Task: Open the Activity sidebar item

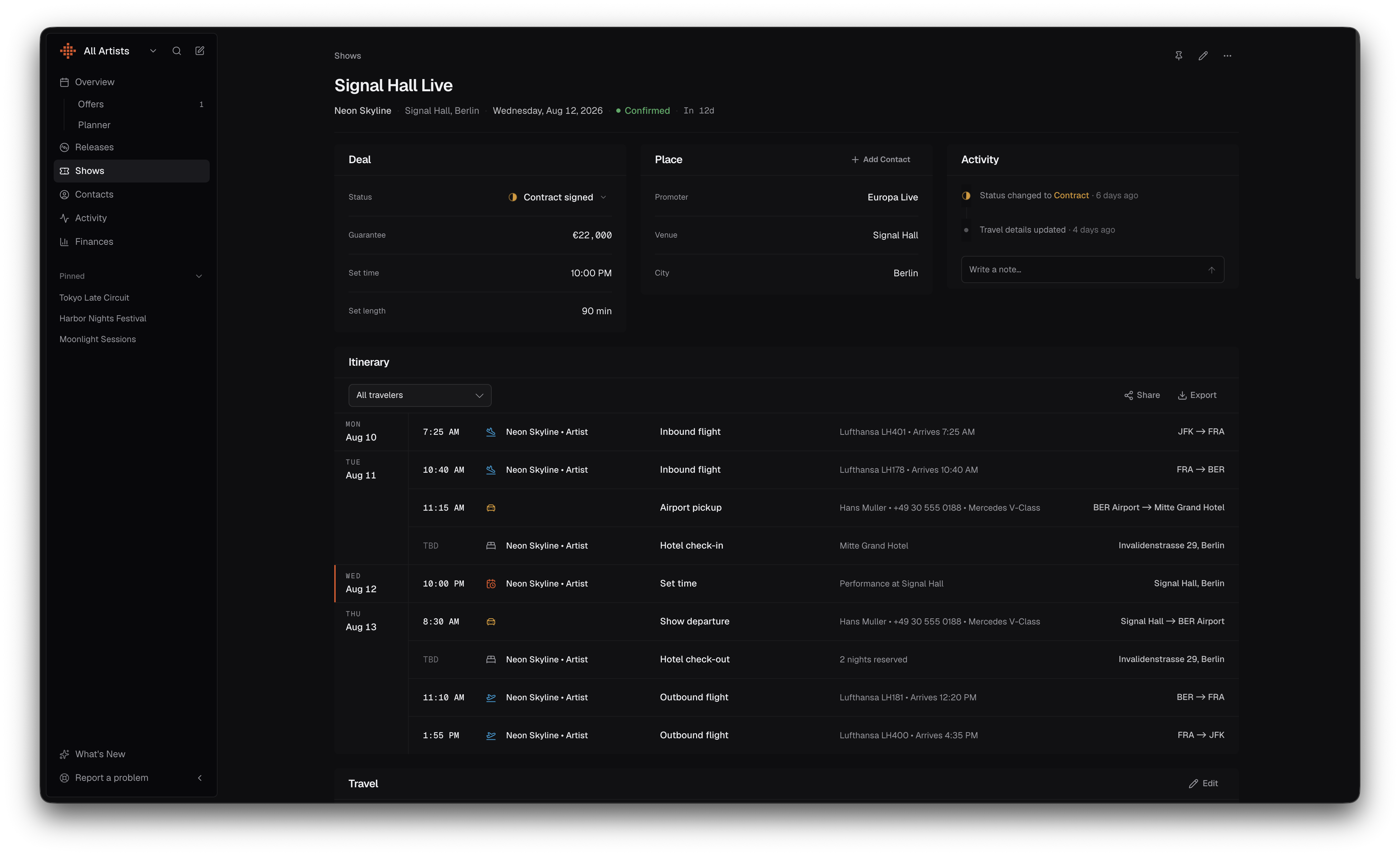Action: point(131,218)
